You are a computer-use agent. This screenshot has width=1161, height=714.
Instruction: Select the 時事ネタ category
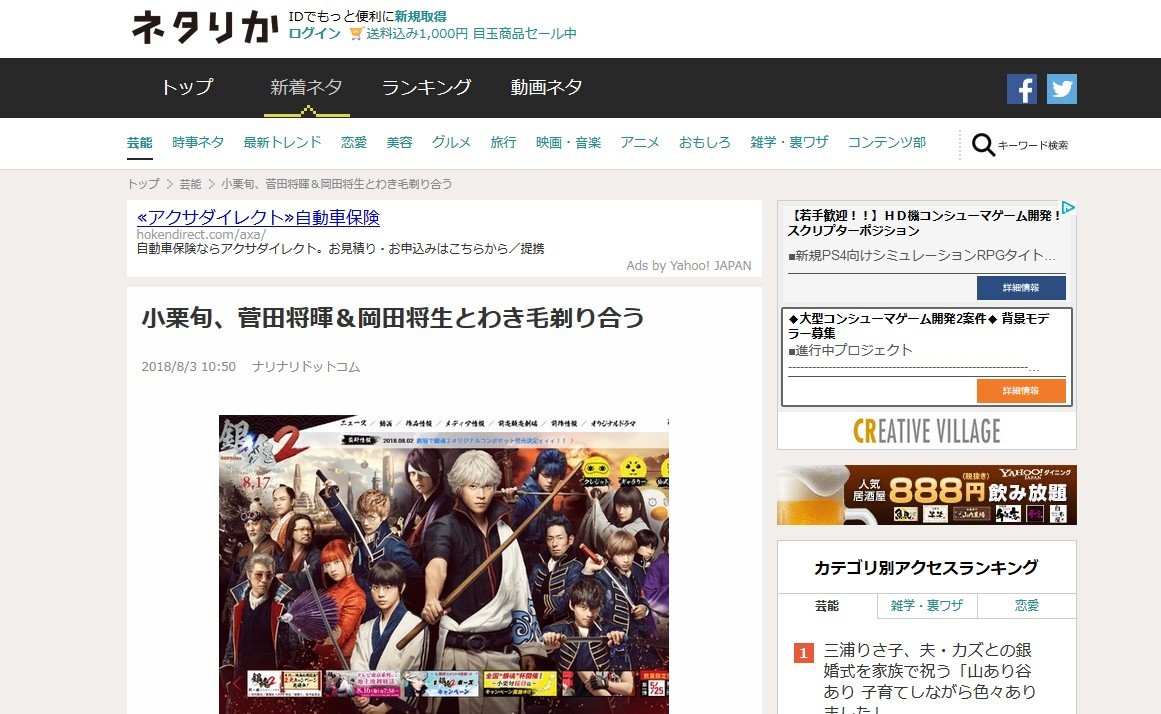coord(198,142)
